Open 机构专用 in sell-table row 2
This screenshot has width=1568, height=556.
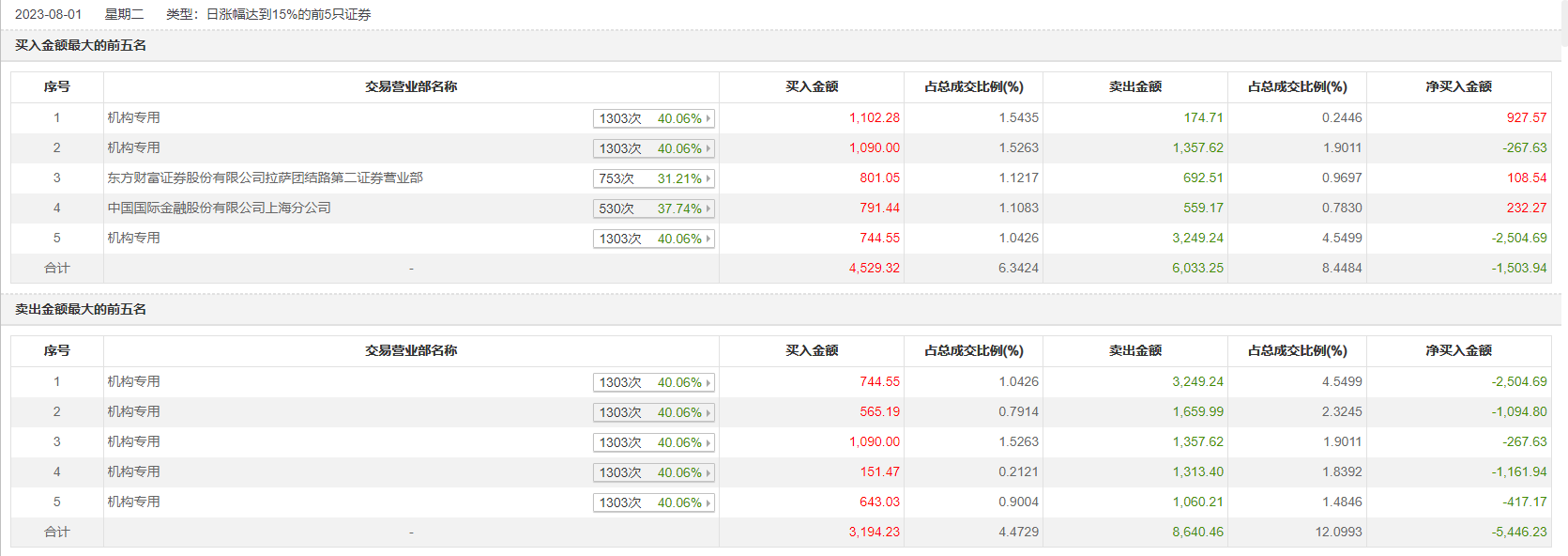tap(133, 411)
